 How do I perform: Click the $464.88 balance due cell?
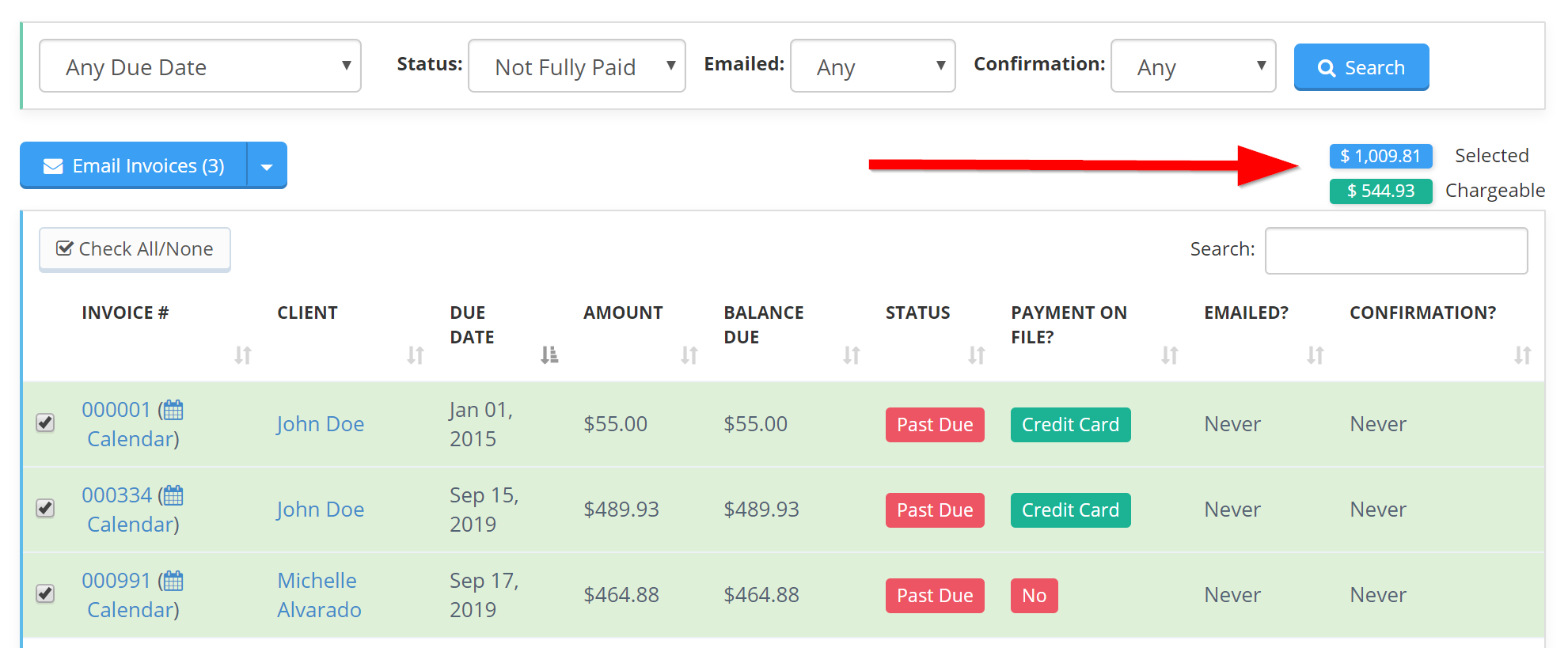(761, 595)
